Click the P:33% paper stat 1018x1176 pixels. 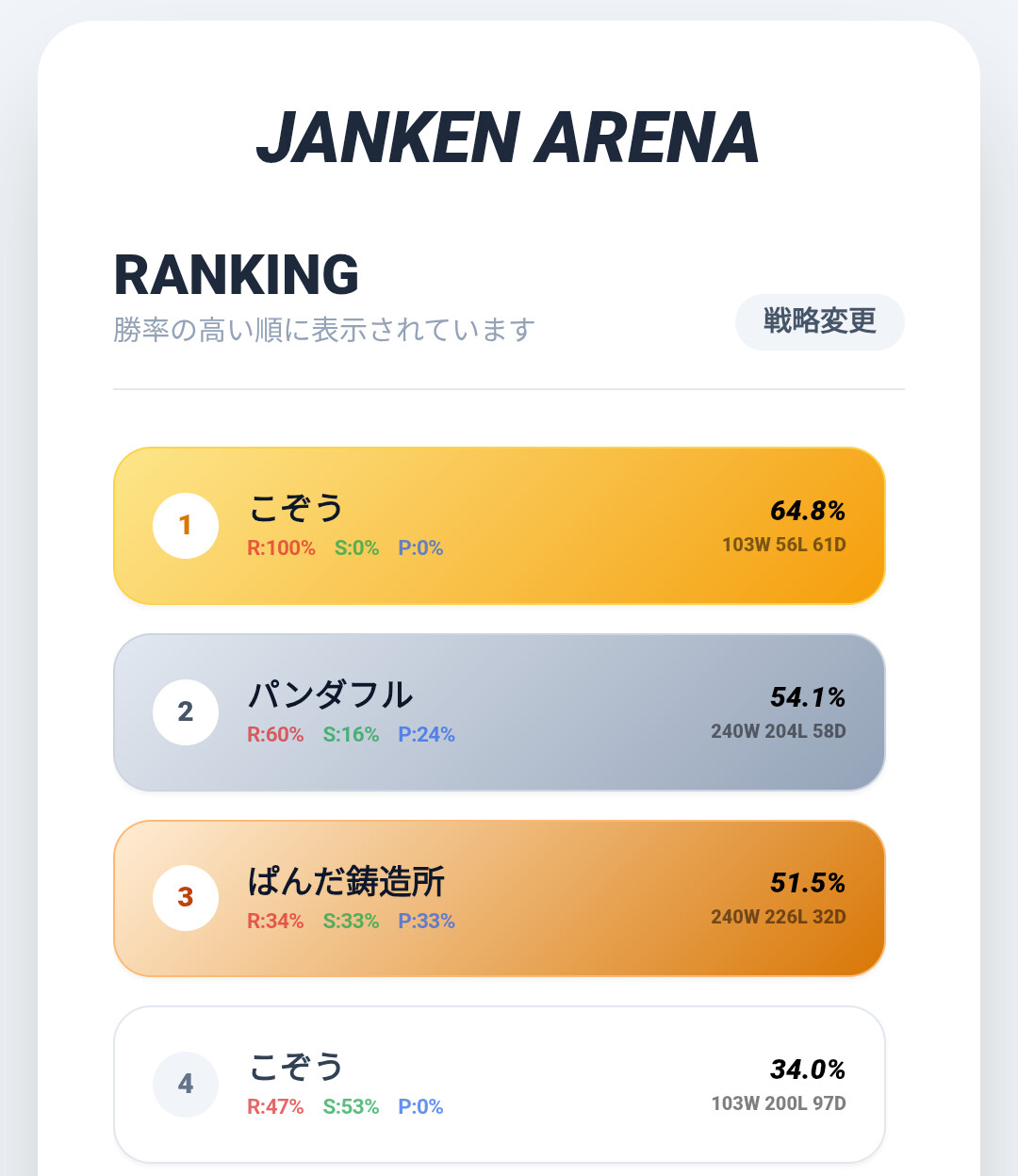pyautogui.click(x=426, y=922)
